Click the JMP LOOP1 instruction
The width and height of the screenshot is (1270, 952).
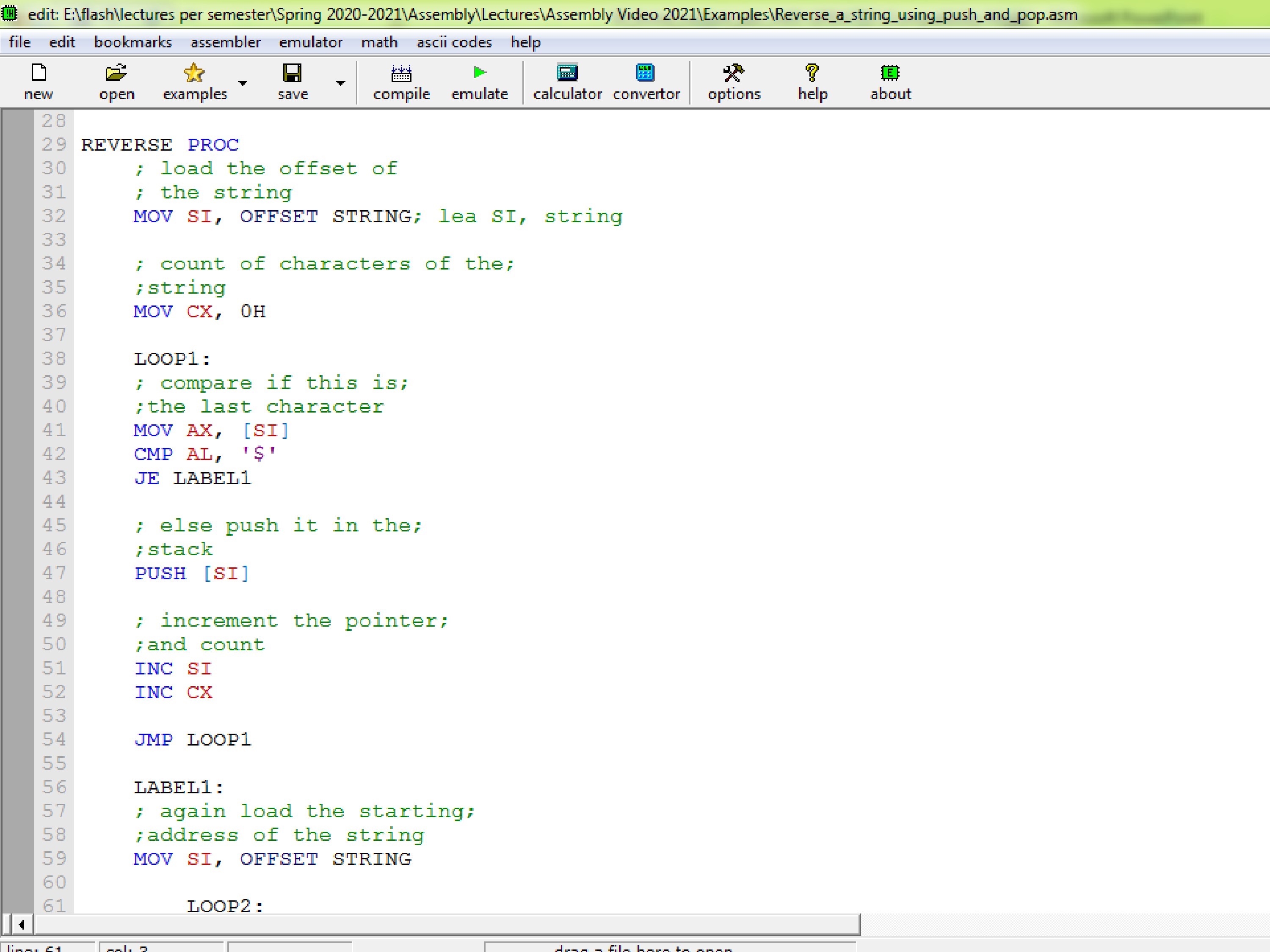tap(192, 740)
